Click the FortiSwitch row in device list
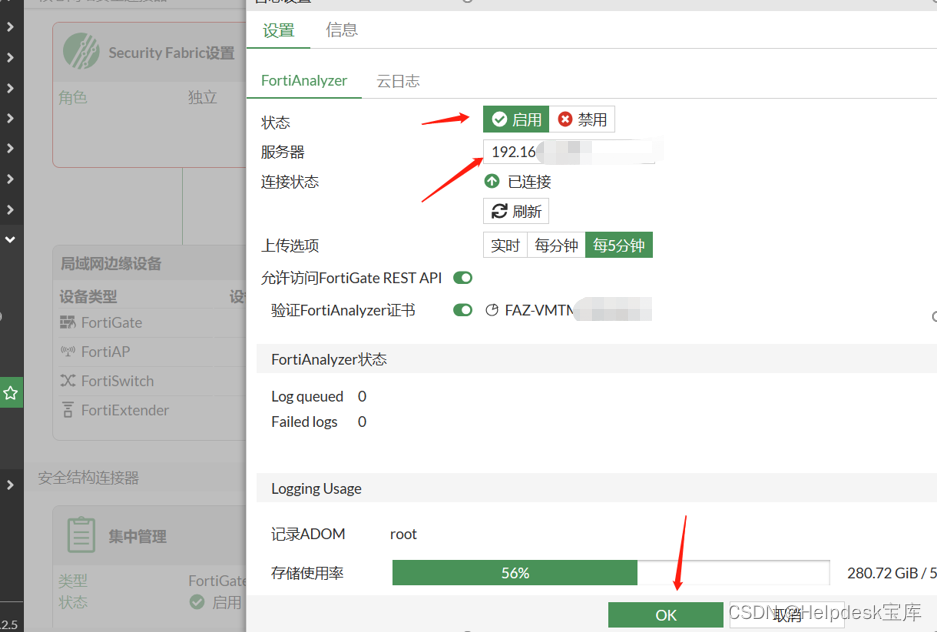This screenshot has width=937, height=632. tap(152, 381)
